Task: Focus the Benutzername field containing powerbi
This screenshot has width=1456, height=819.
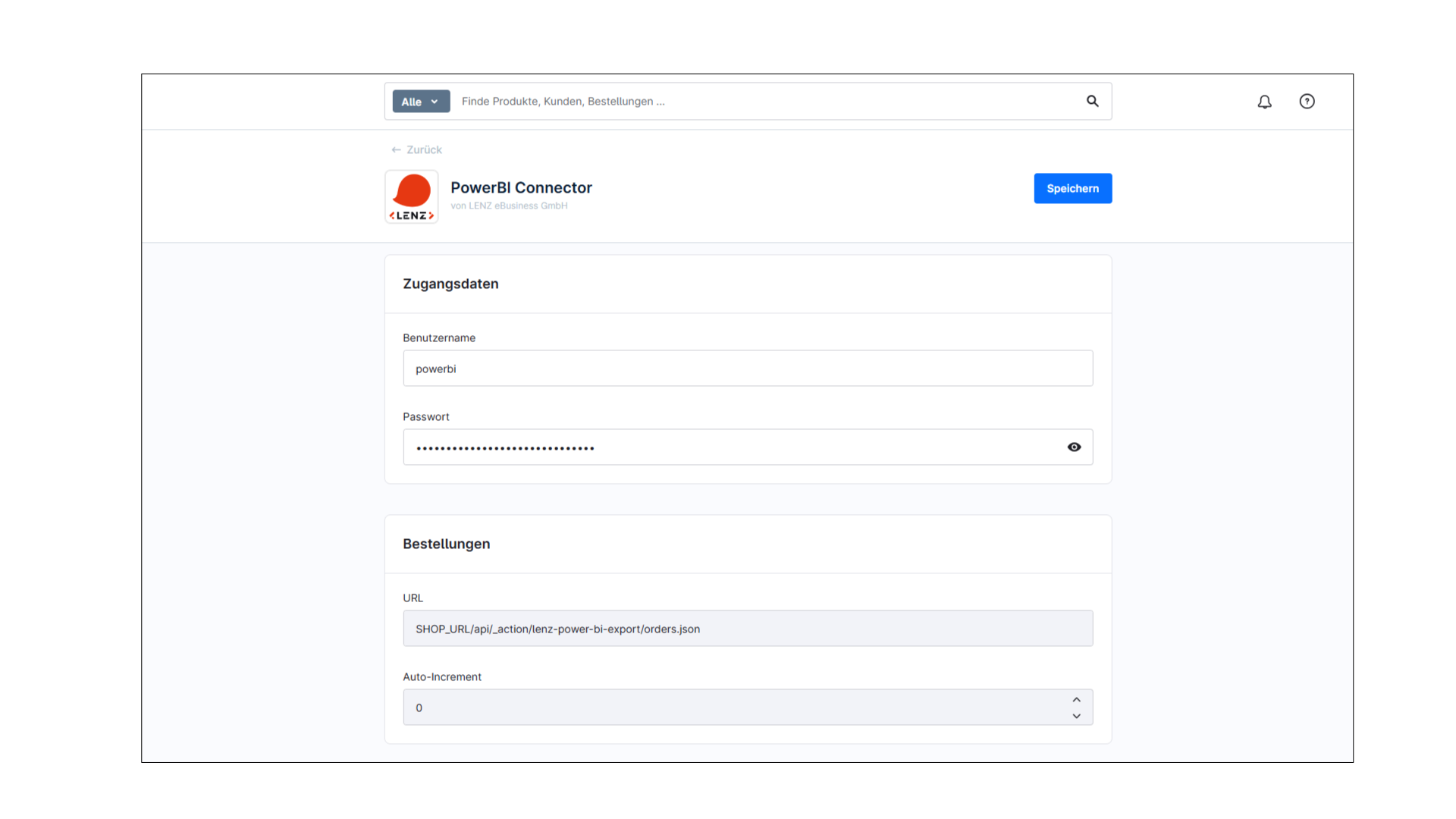Action: coord(747,369)
